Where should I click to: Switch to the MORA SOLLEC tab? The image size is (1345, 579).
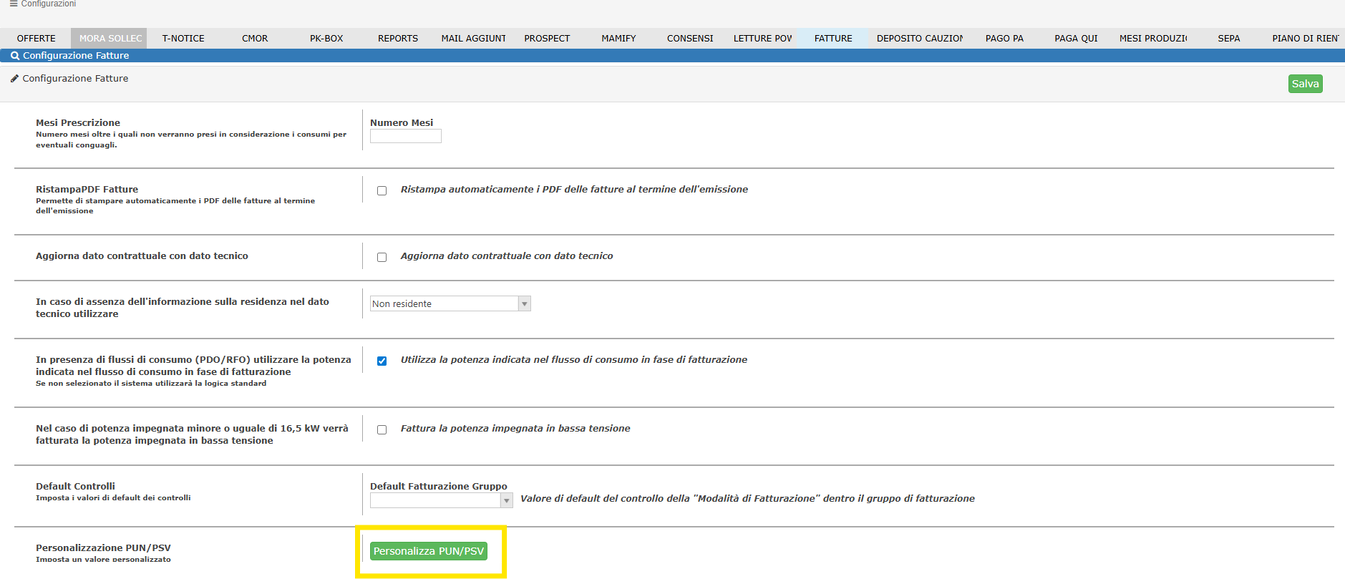pyautogui.click(x=108, y=38)
